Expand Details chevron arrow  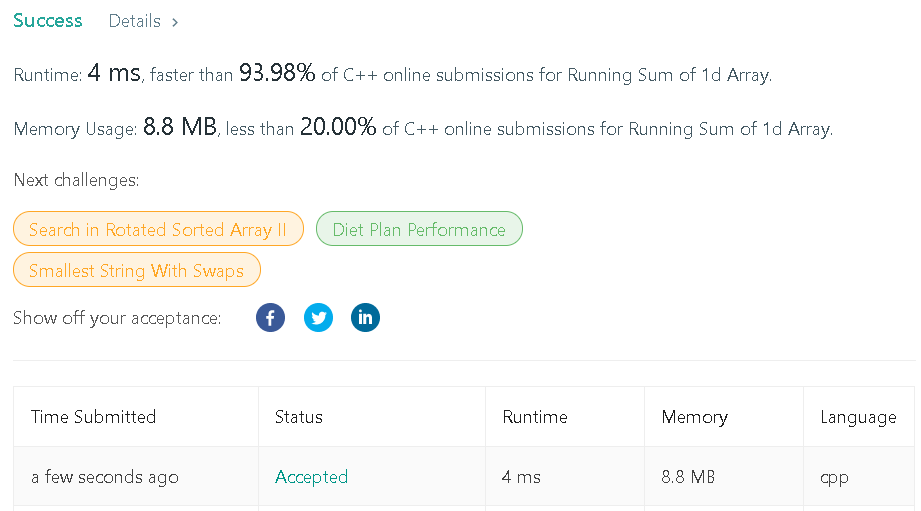[x=174, y=22]
